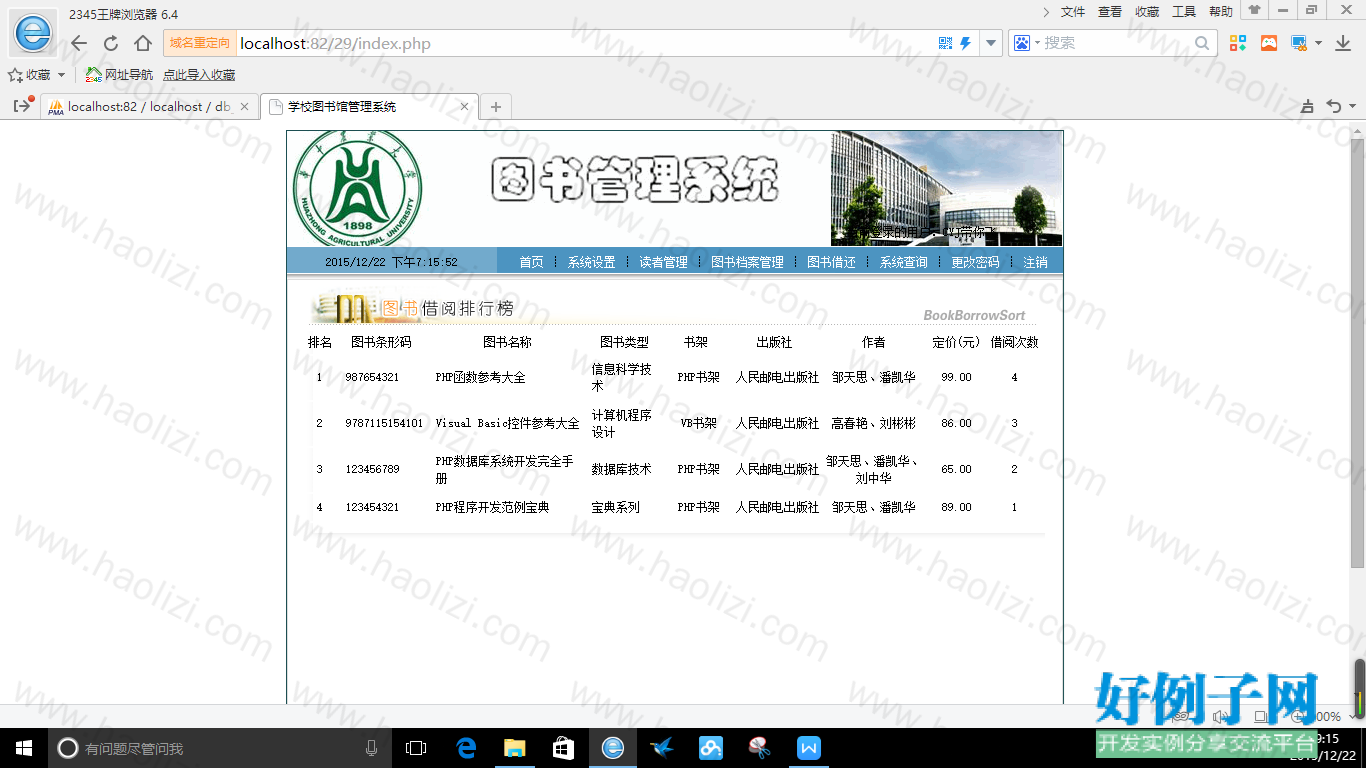Close the localhost:82 phpMyAdmin tab

(x=244, y=106)
